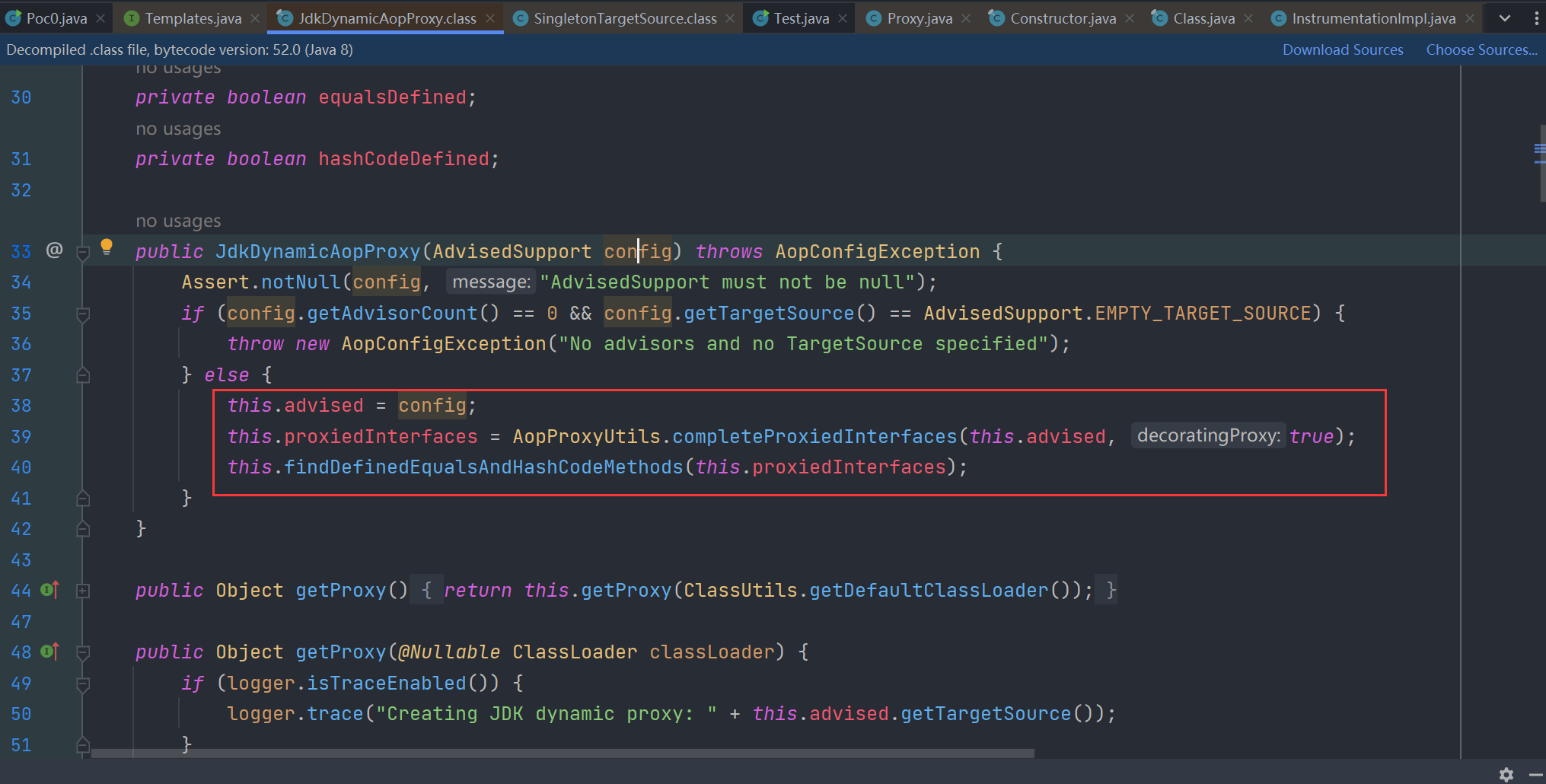Click the horizontal scrollbar under the editor
This screenshot has height=784, width=1546.
coord(562,754)
